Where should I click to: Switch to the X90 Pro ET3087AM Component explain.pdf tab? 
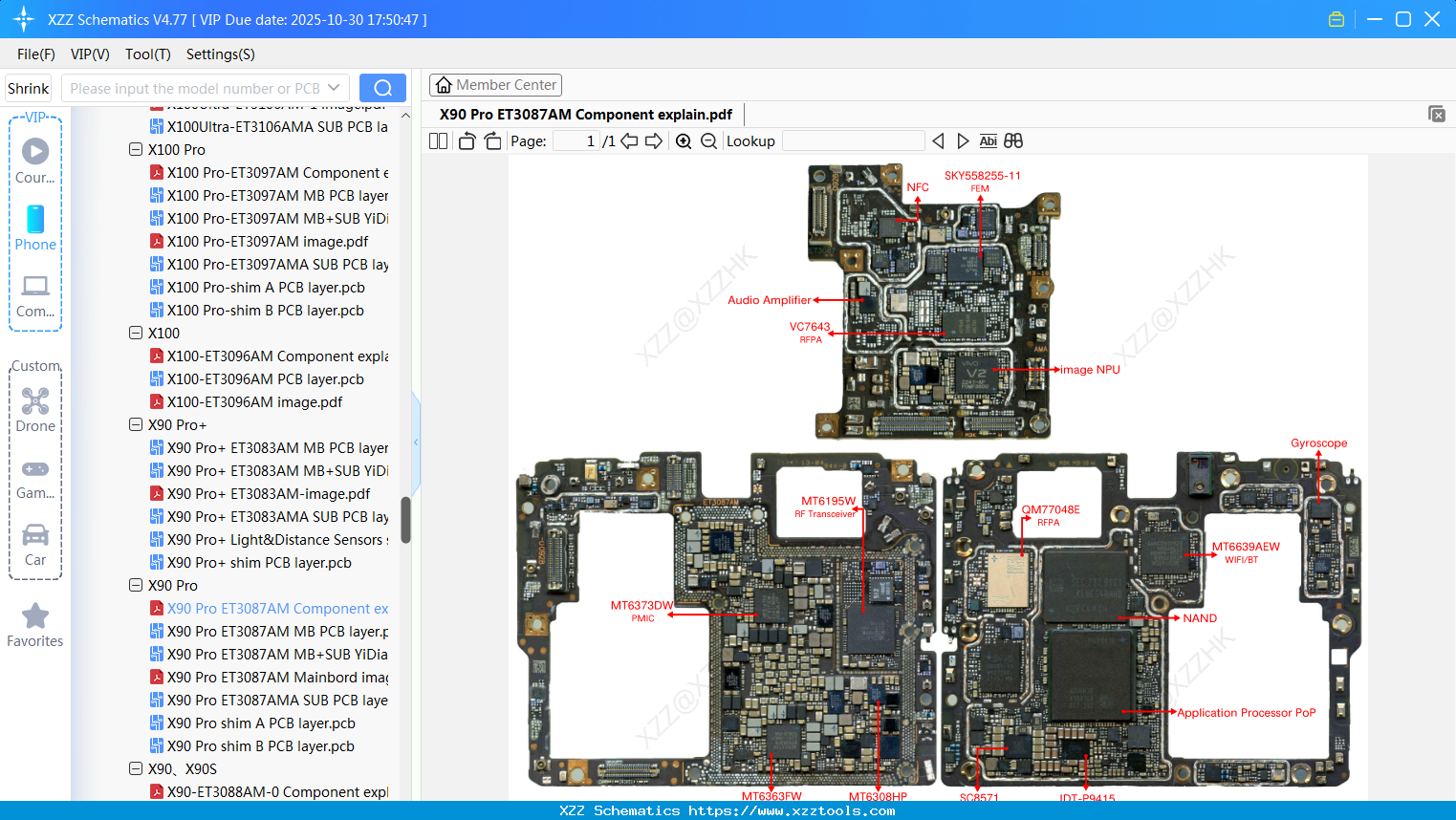pyautogui.click(x=586, y=114)
